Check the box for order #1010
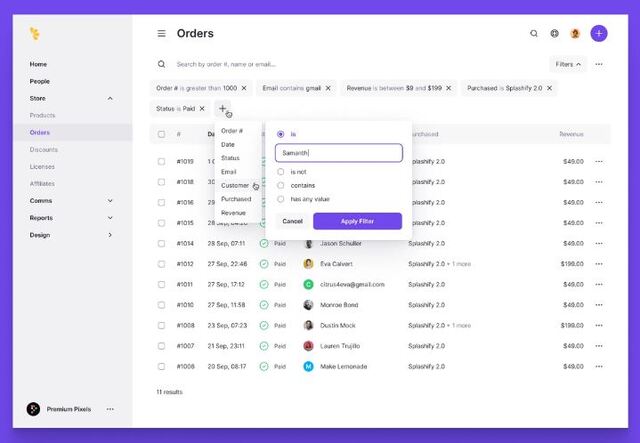This screenshot has width=640, height=443. click(x=162, y=305)
